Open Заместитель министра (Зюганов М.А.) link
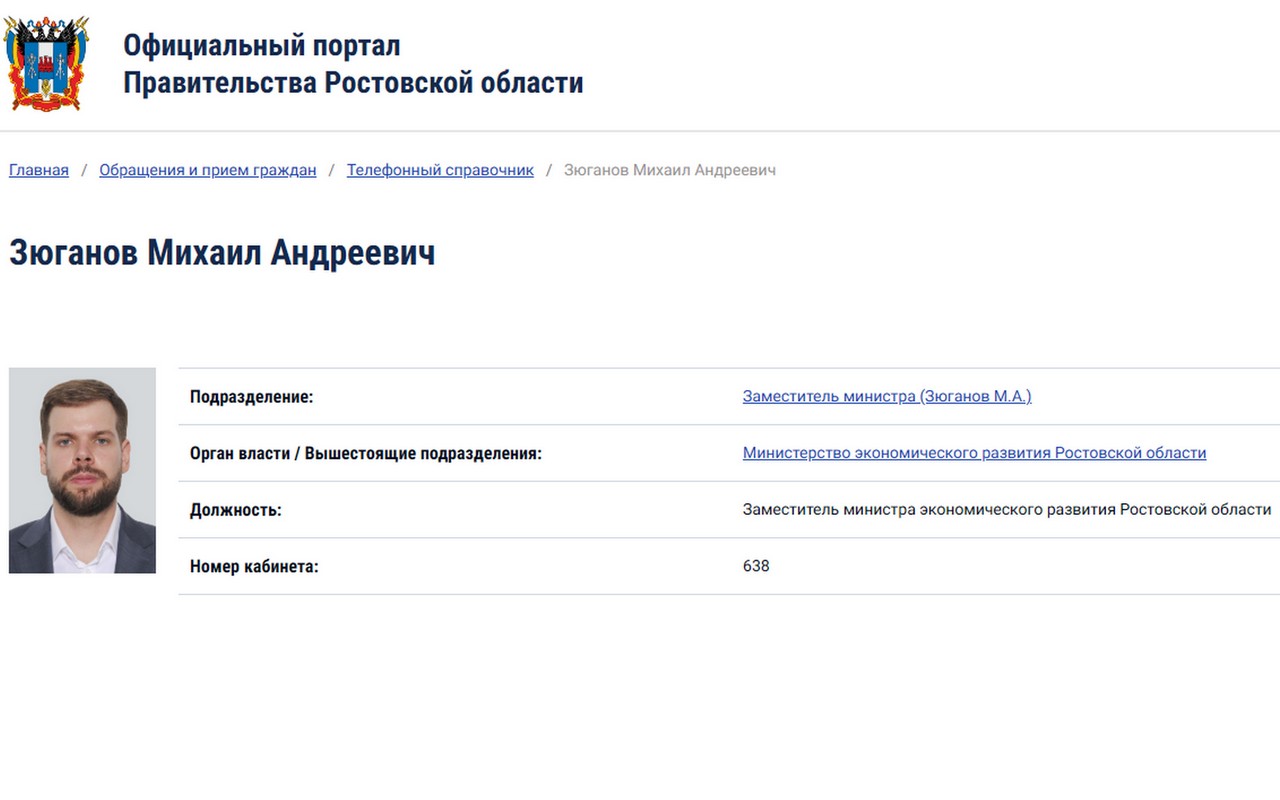The width and height of the screenshot is (1280, 800). (x=887, y=396)
